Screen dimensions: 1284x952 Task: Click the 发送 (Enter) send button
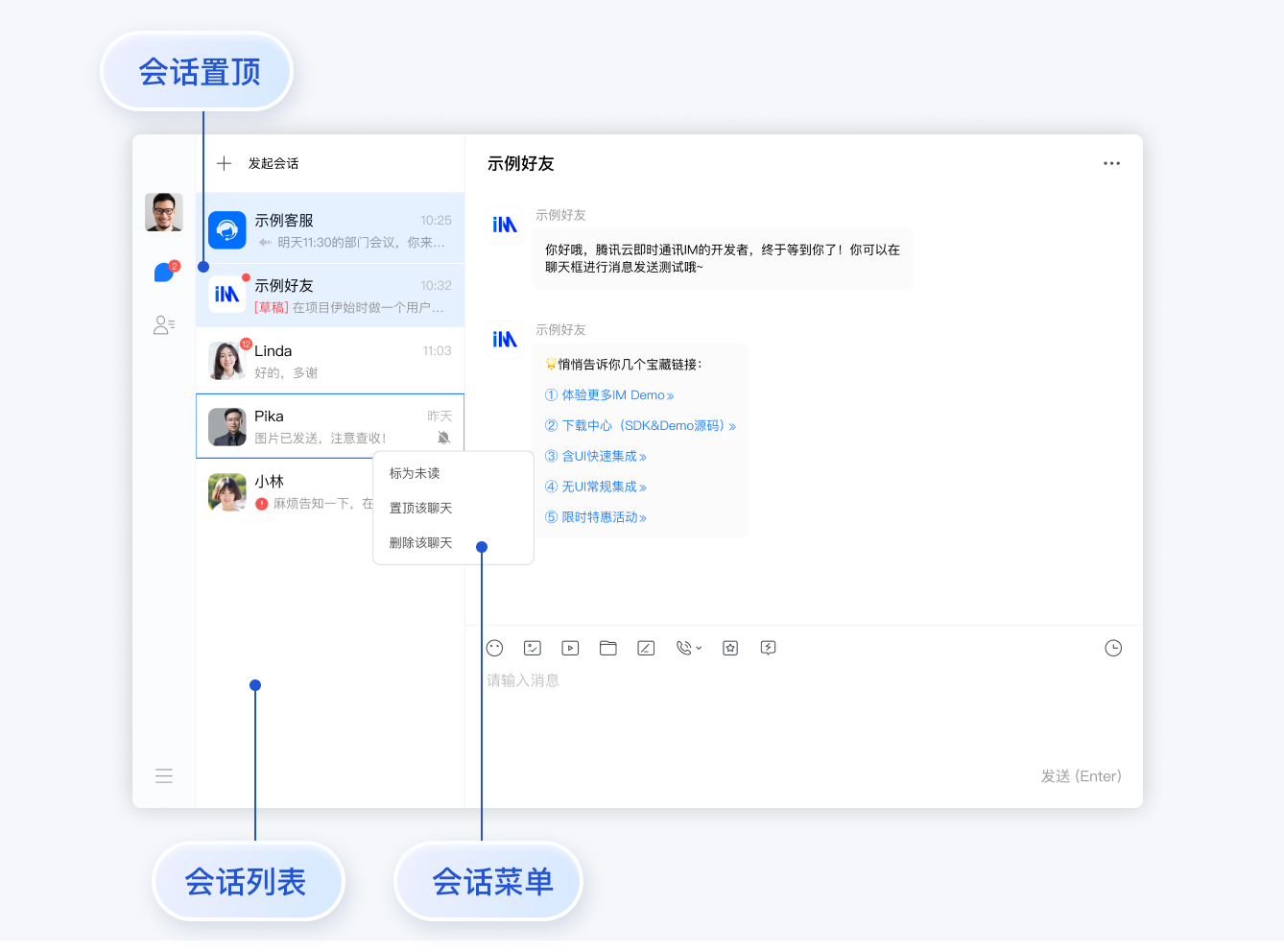1081,776
